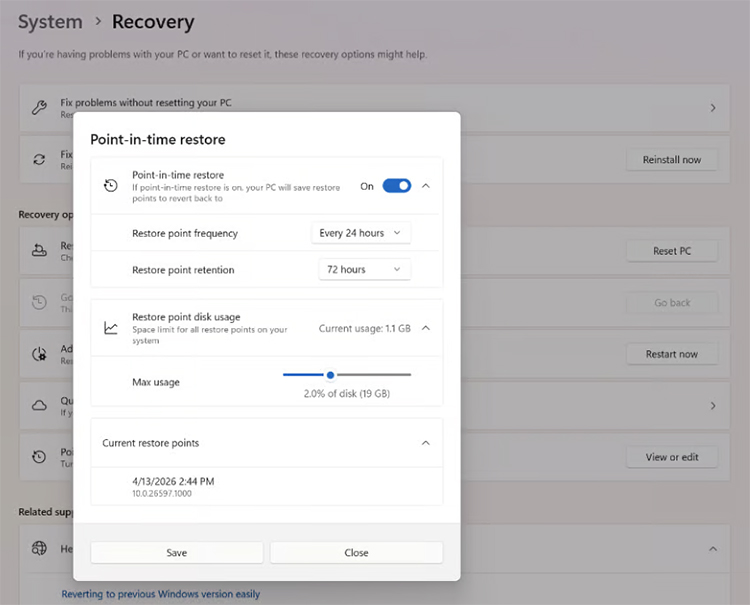
Task: Click the Close button in dialog
Action: click(356, 552)
